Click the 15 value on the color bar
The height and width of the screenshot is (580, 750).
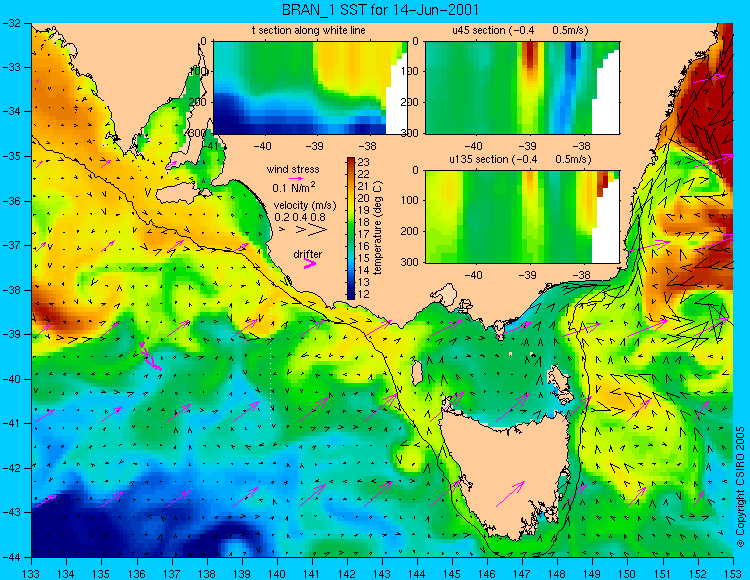(x=364, y=258)
